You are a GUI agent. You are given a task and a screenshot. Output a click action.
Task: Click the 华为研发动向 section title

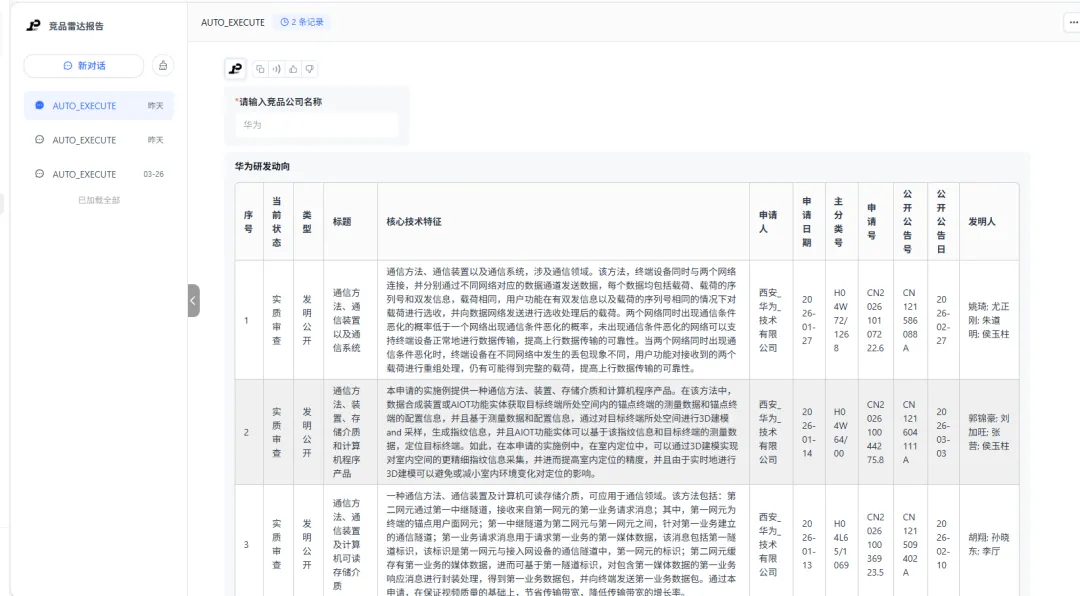262,166
